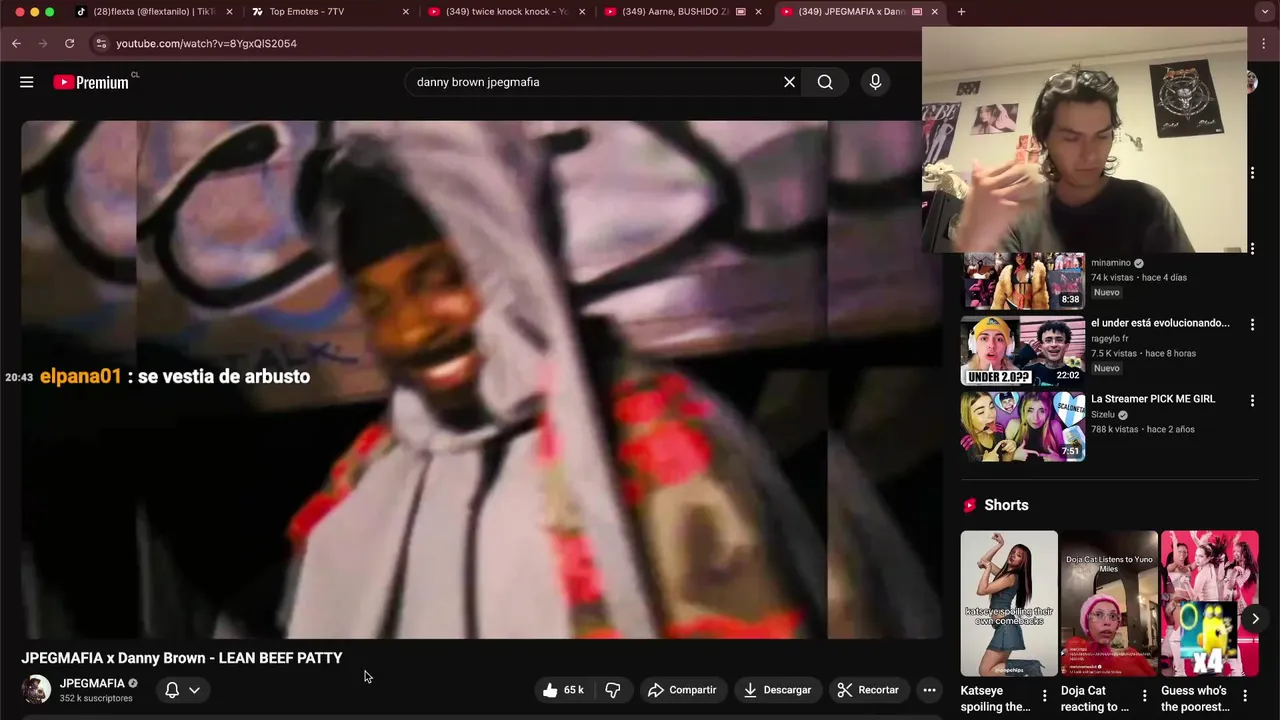Click rageylo fr channel name
This screenshot has width=1280, height=720.
pos(1110,339)
